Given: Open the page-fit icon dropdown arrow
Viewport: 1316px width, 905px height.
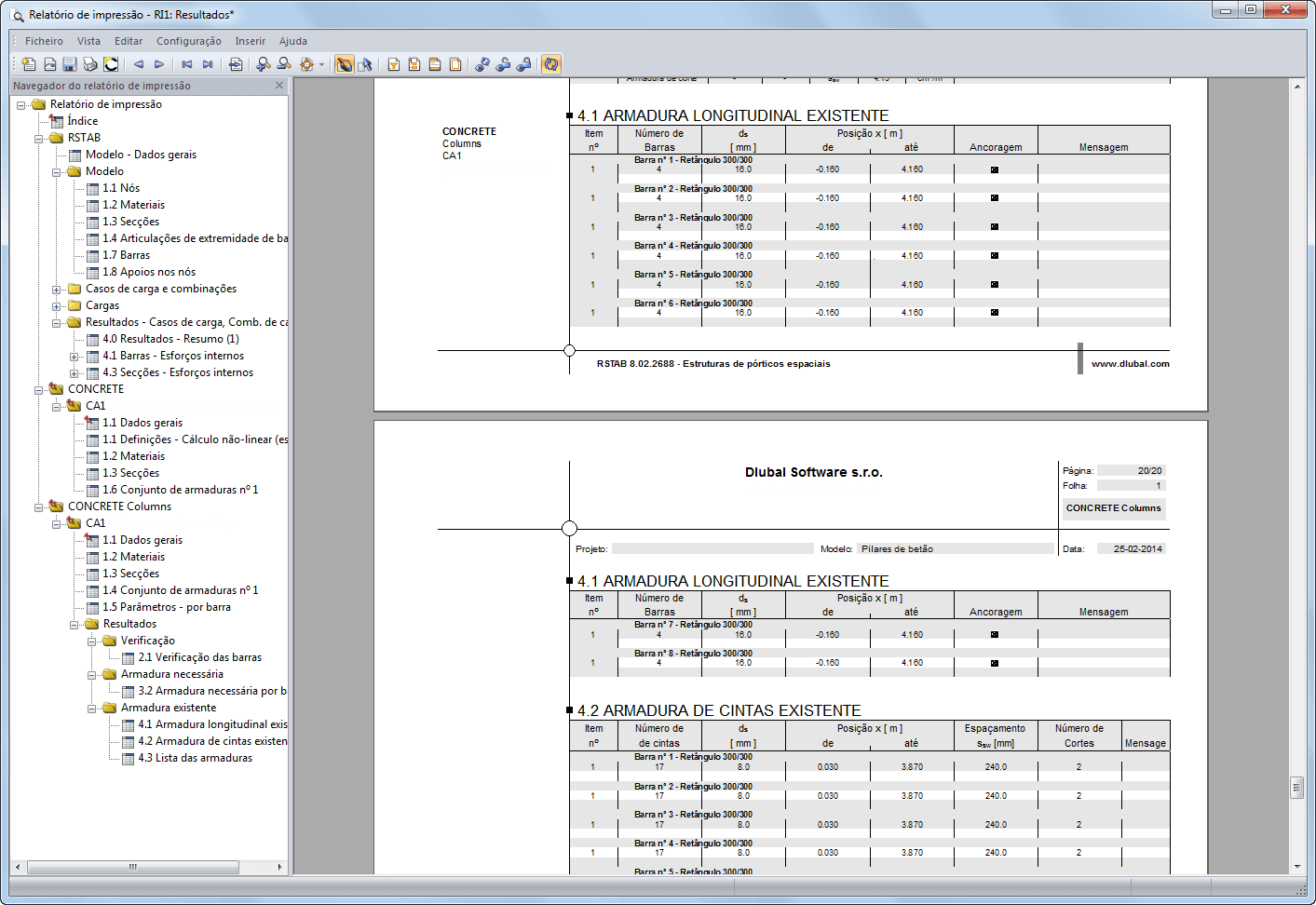Looking at the screenshot, I should point(321,64).
